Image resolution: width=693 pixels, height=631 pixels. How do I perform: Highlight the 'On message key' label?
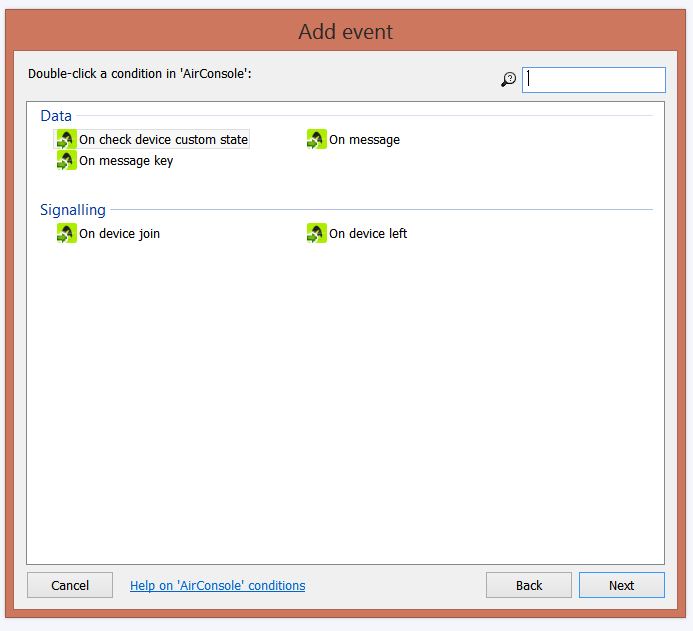[126, 161]
